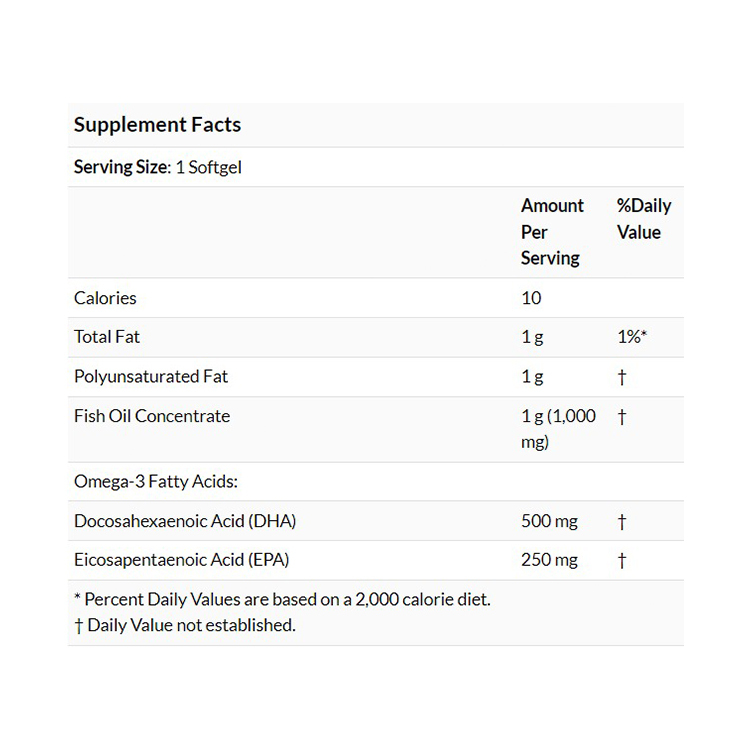
Task: Select the Total Fat row label
Action: click(107, 337)
